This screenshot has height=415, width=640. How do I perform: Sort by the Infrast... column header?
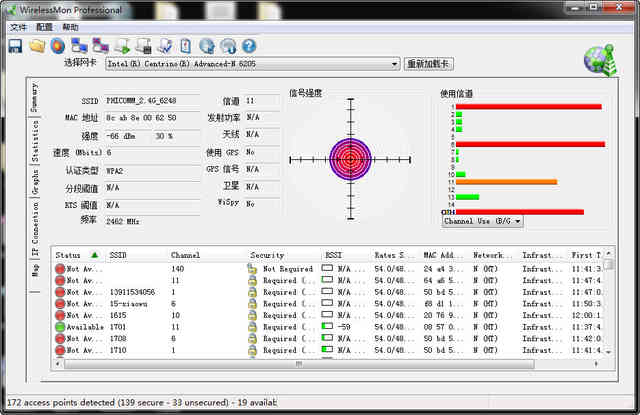[544, 255]
